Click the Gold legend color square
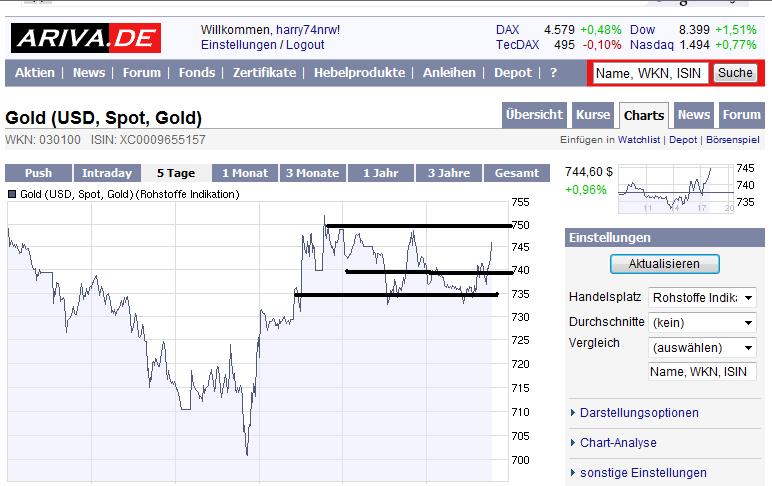The image size is (772, 486). pyautogui.click(x=12, y=194)
